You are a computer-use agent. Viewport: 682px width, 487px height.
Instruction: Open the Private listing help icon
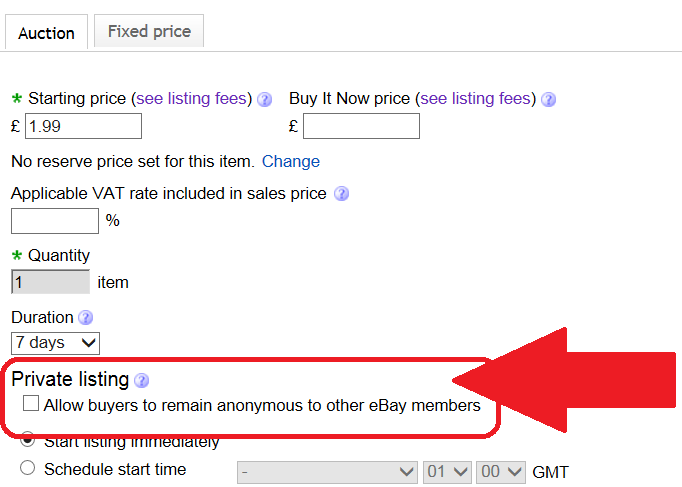tap(142, 380)
